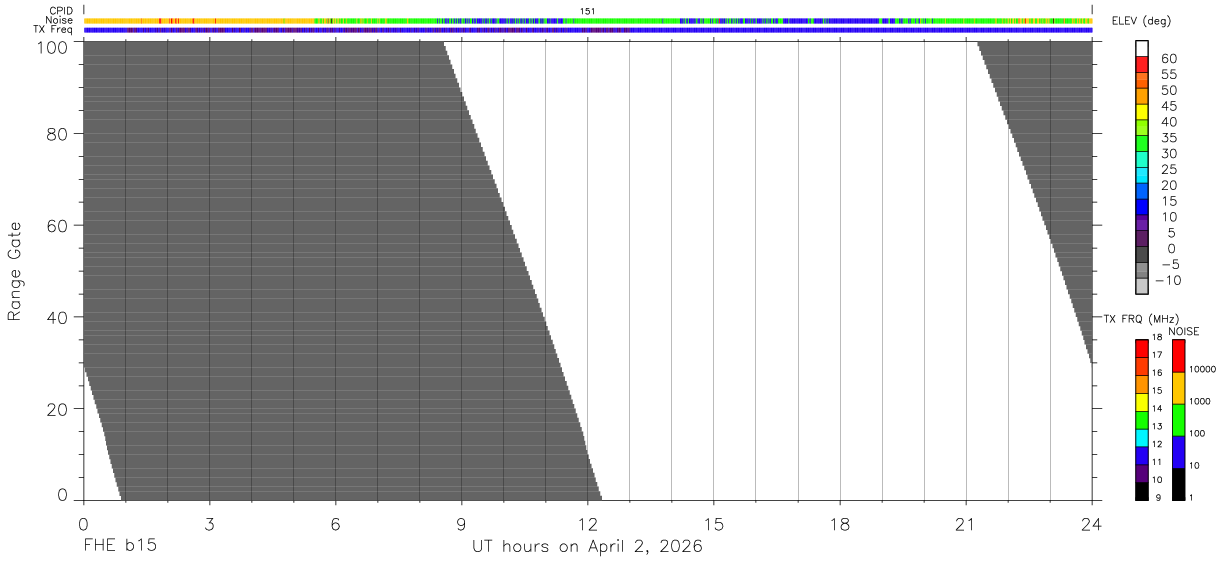Click the Range Gate axis title

[15, 271]
